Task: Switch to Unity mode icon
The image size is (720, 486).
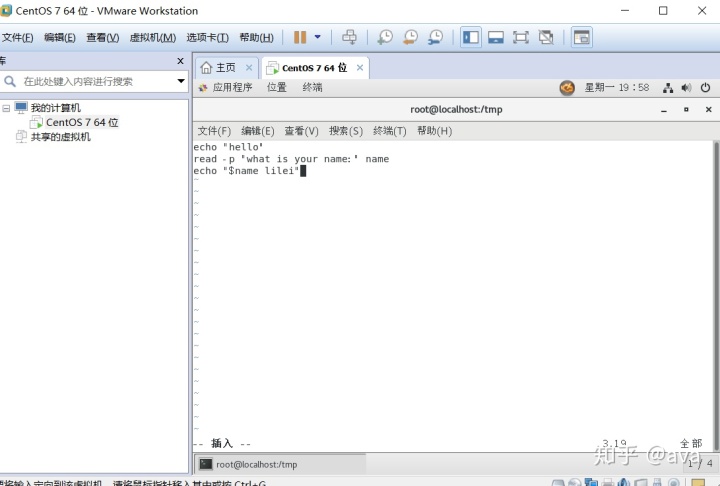Action: (x=546, y=37)
